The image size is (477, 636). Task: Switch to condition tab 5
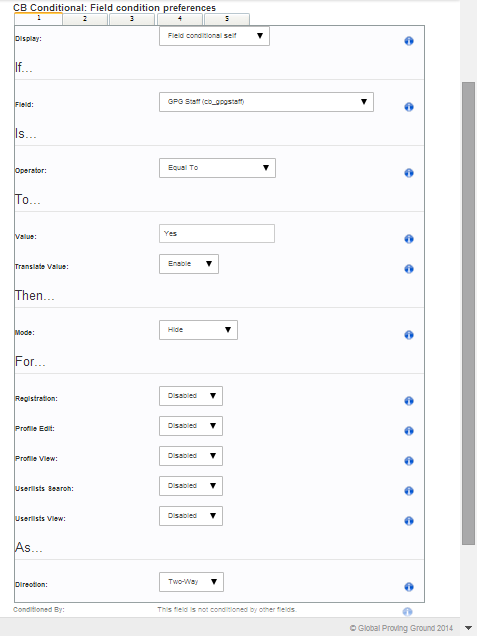point(227,19)
